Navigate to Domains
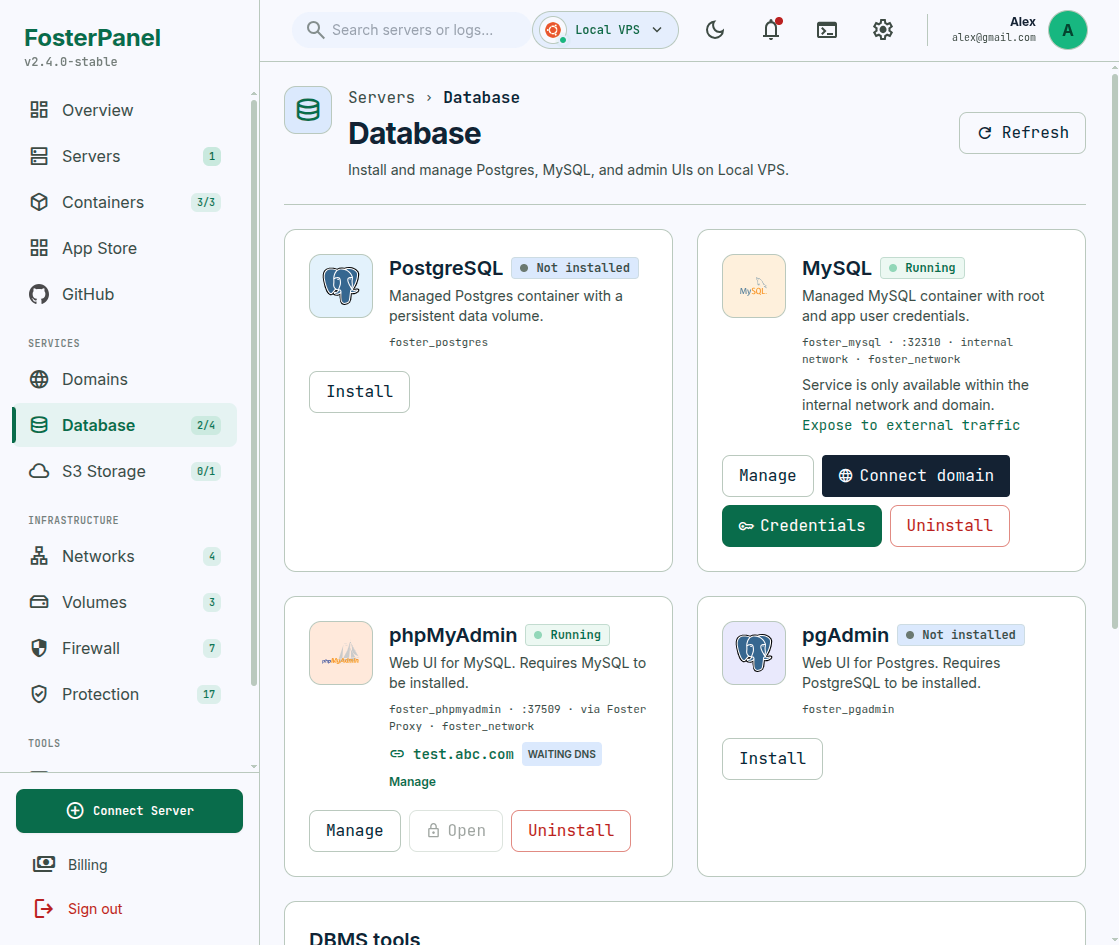This screenshot has width=1119, height=945. [125, 379]
